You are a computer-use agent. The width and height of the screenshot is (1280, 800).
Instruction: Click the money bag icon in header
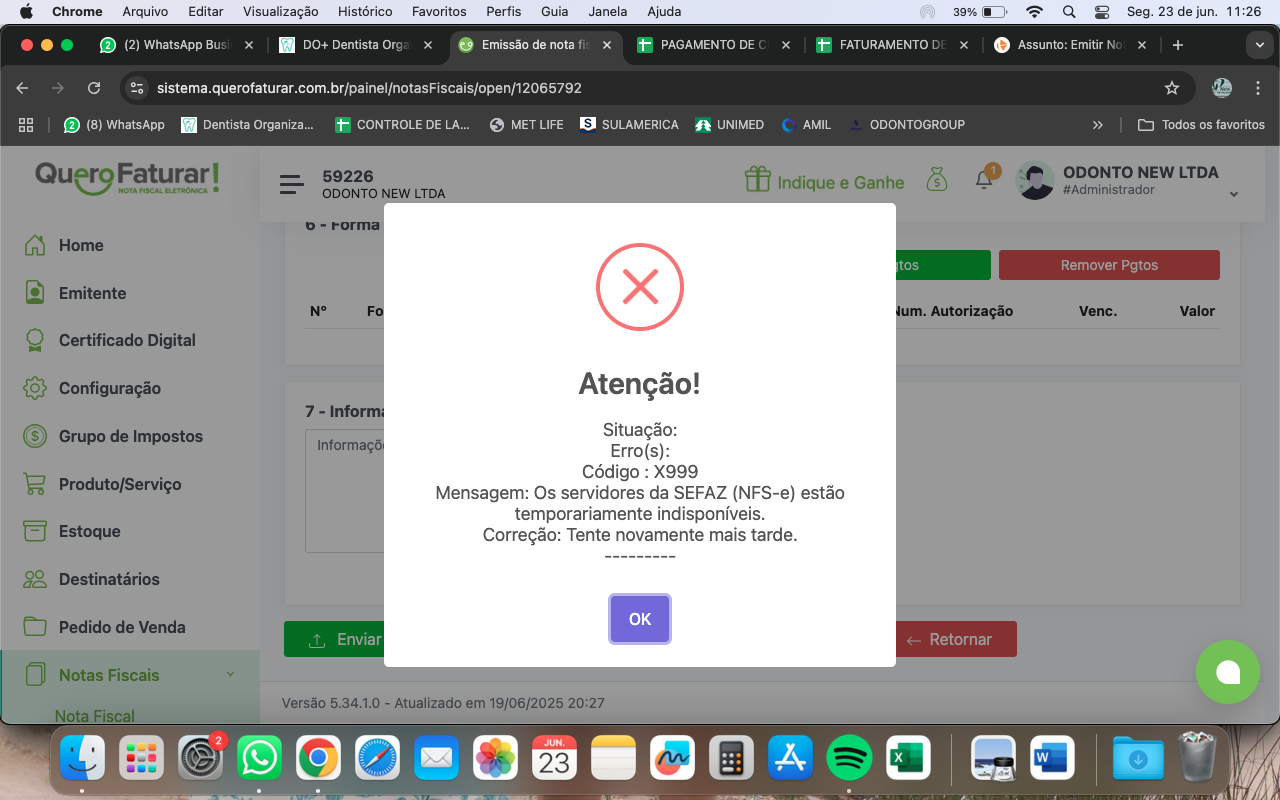936,180
